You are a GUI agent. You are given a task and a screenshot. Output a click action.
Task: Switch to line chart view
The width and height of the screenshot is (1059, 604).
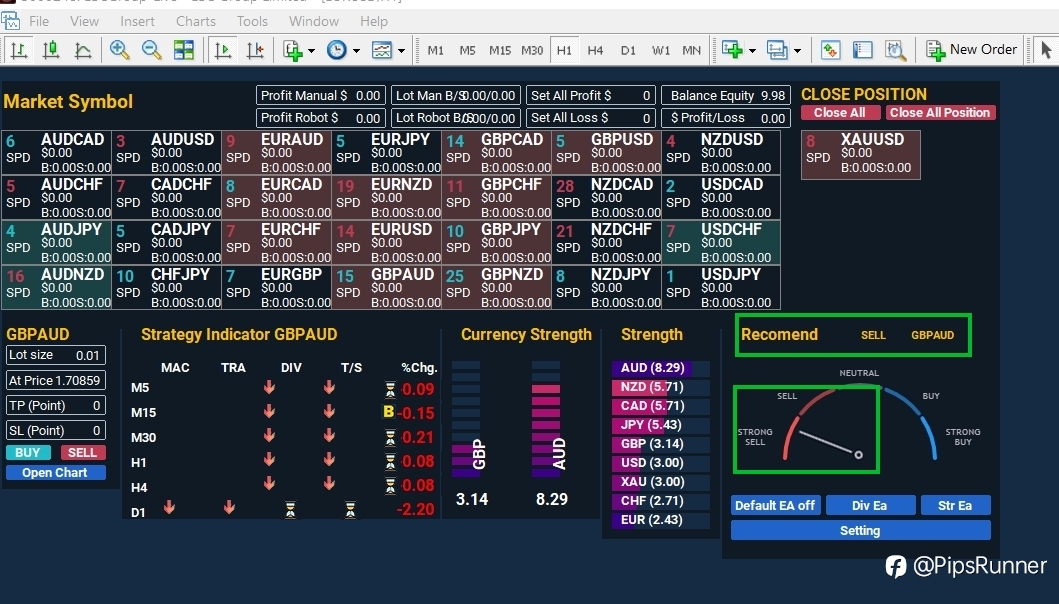pos(82,50)
